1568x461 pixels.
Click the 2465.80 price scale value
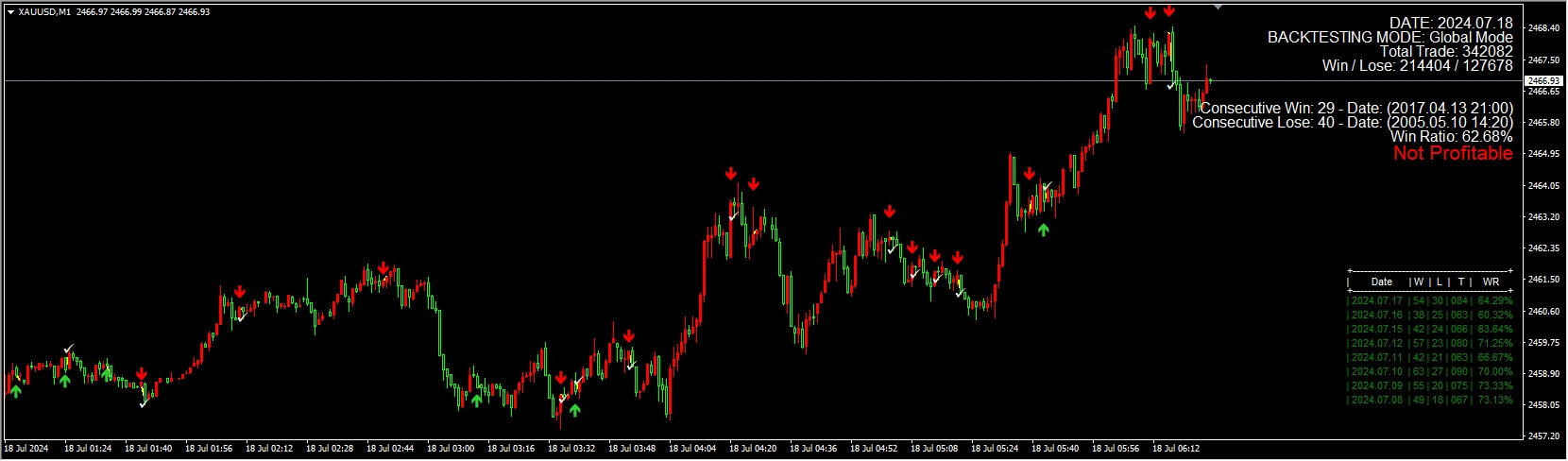[1543, 123]
